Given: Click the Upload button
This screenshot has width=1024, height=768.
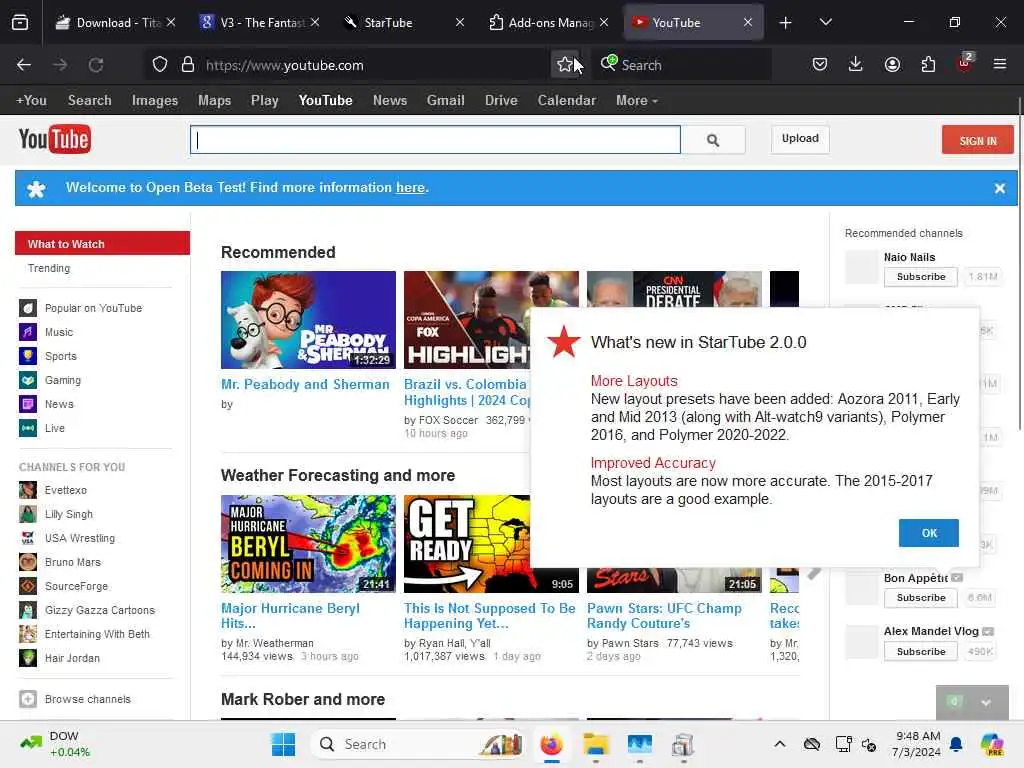Looking at the screenshot, I should point(800,139).
